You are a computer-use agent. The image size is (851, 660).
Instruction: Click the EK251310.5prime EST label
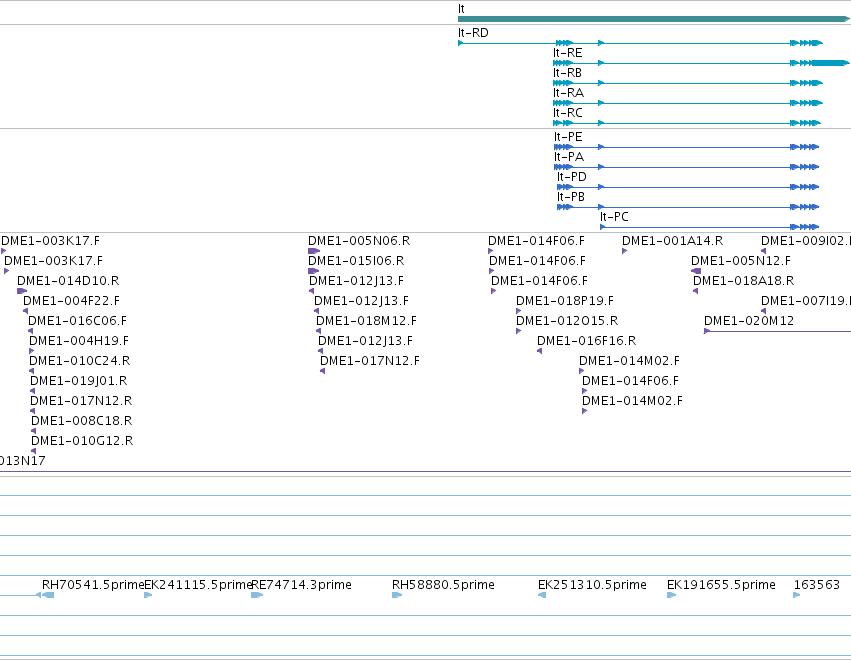tap(592, 585)
